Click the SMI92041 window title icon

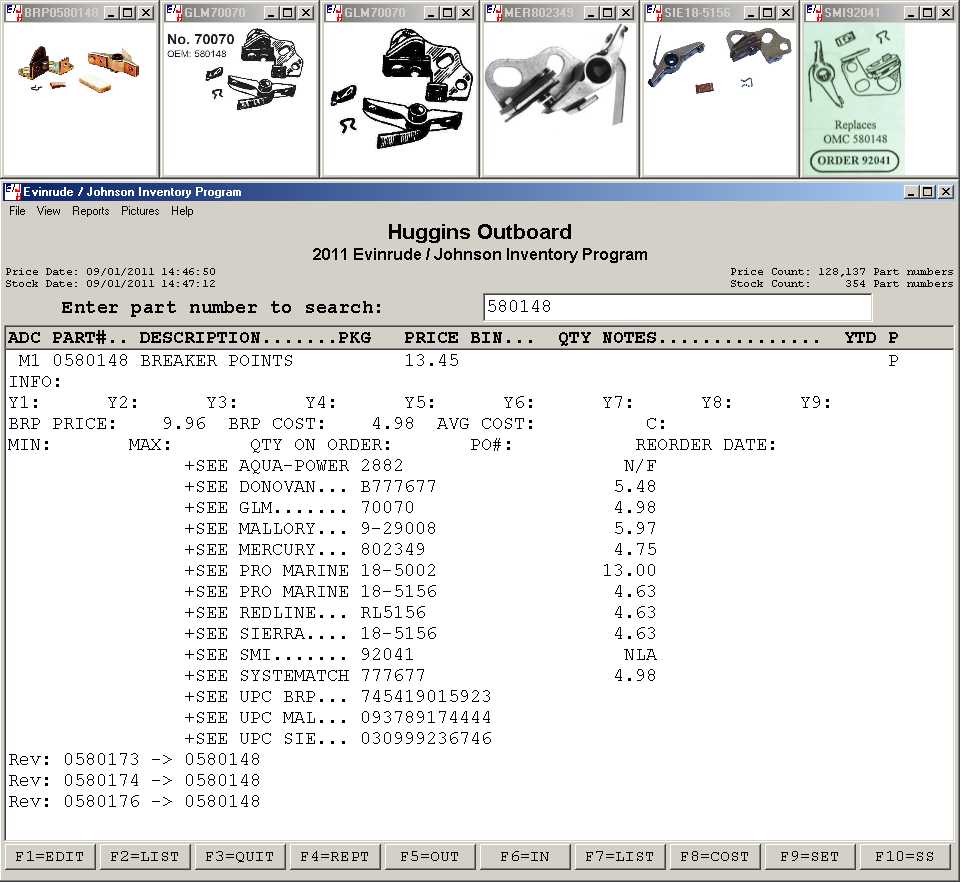pos(814,12)
